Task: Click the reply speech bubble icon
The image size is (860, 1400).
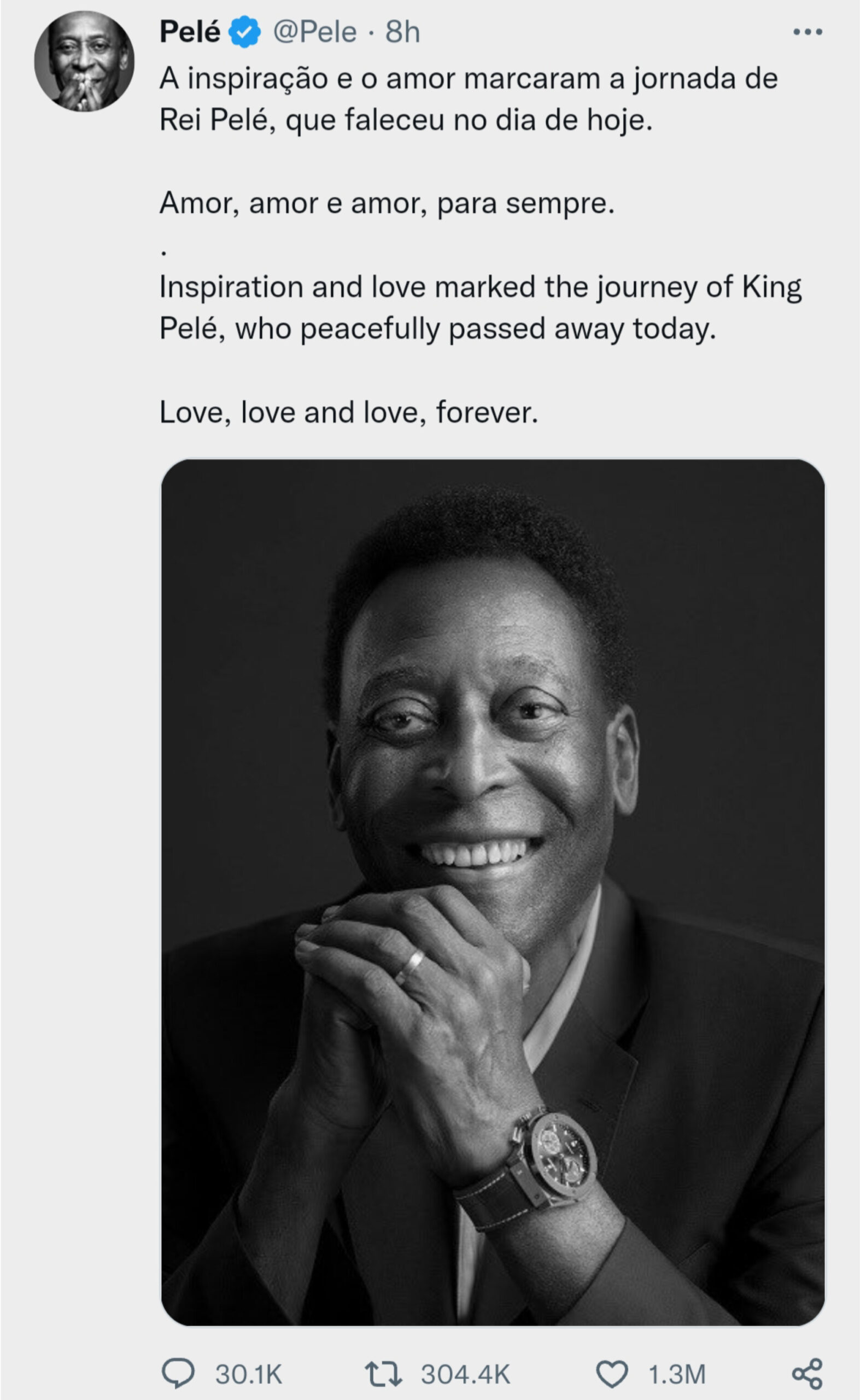Action: [178, 1373]
